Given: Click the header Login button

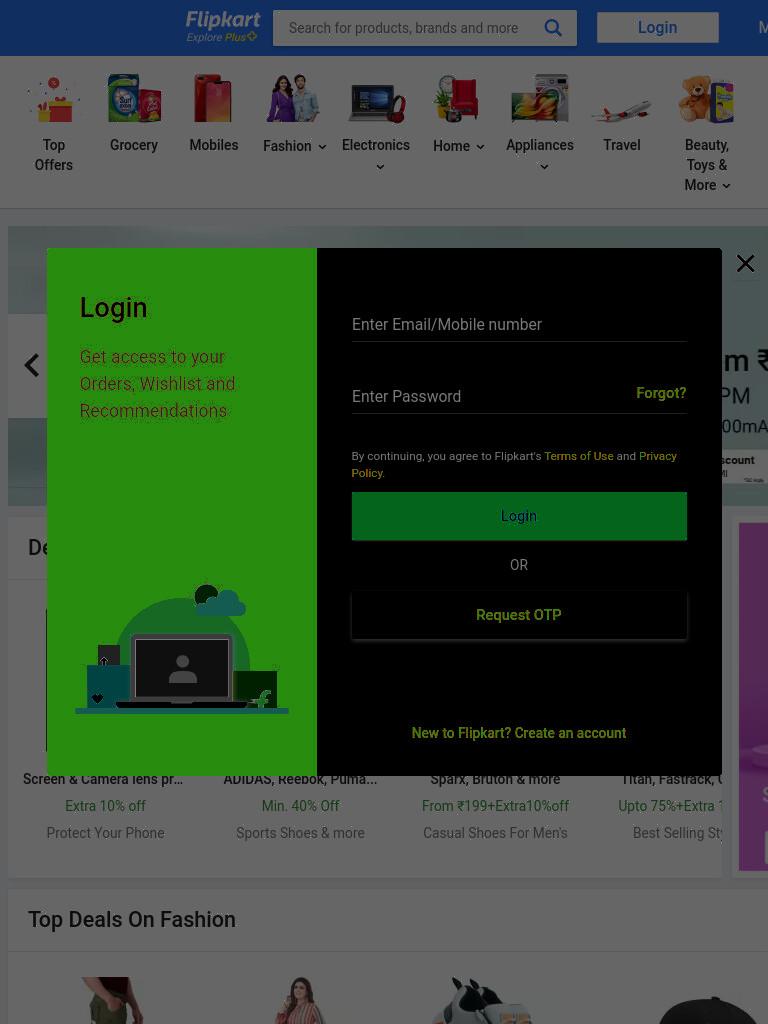Looking at the screenshot, I should pyautogui.click(x=658, y=27).
